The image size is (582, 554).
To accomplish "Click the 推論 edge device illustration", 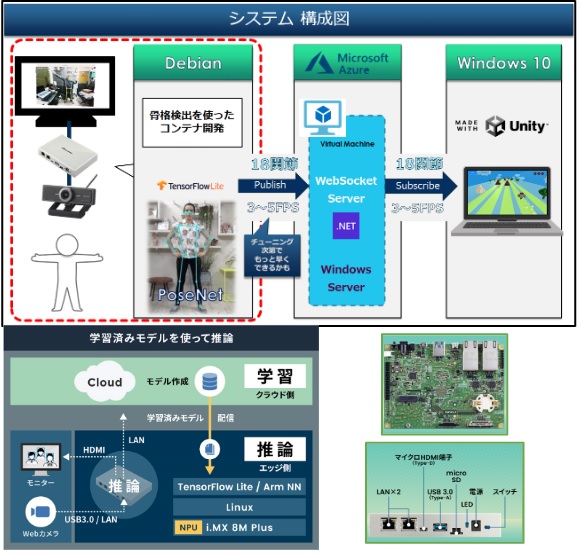I will click(x=124, y=485).
